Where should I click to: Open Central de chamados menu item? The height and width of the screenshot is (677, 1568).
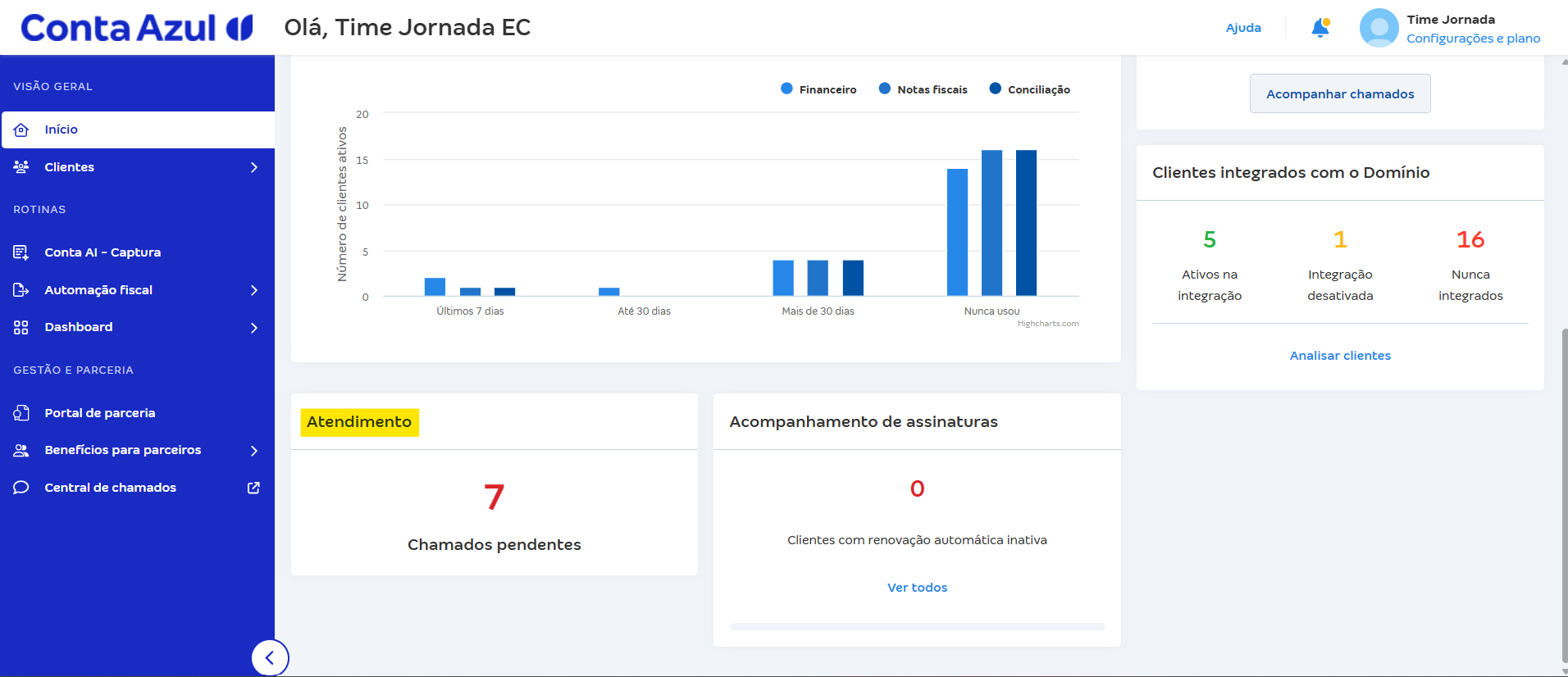coord(138,488)
